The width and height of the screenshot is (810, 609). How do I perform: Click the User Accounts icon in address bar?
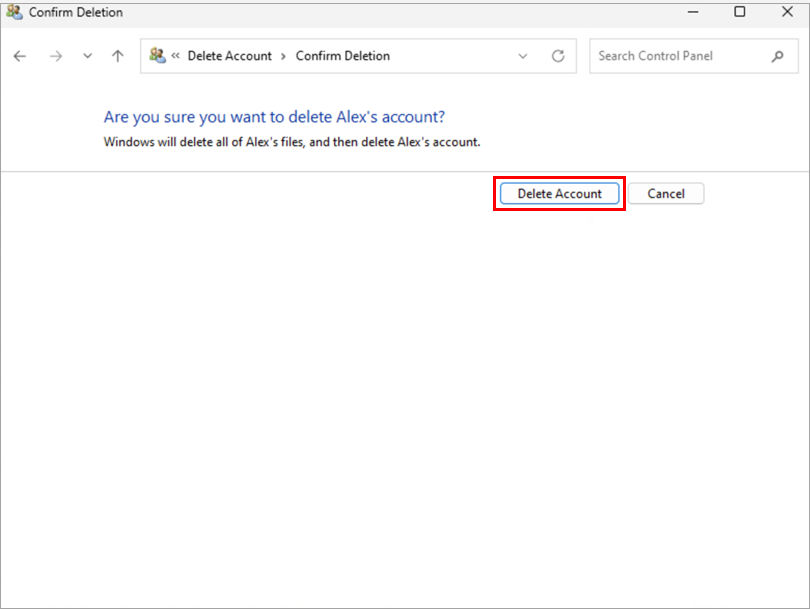pos(158,56)
